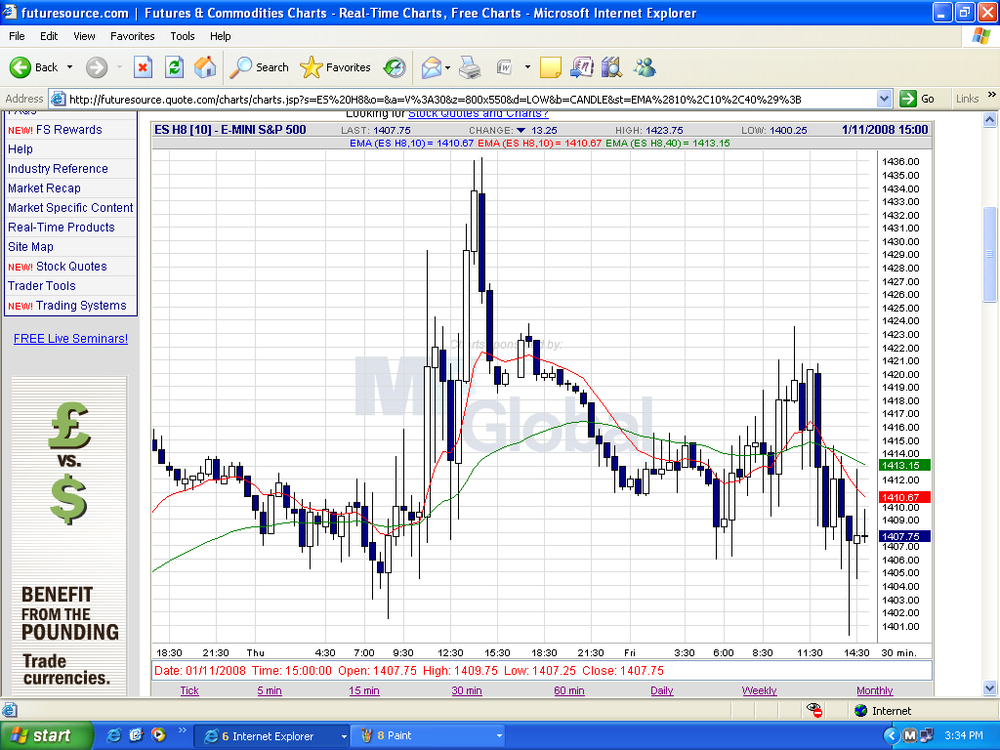The height and width of the screenshot is (750, 1000).
Task: Switch chart to Tick interval
Action: point(189,690)
